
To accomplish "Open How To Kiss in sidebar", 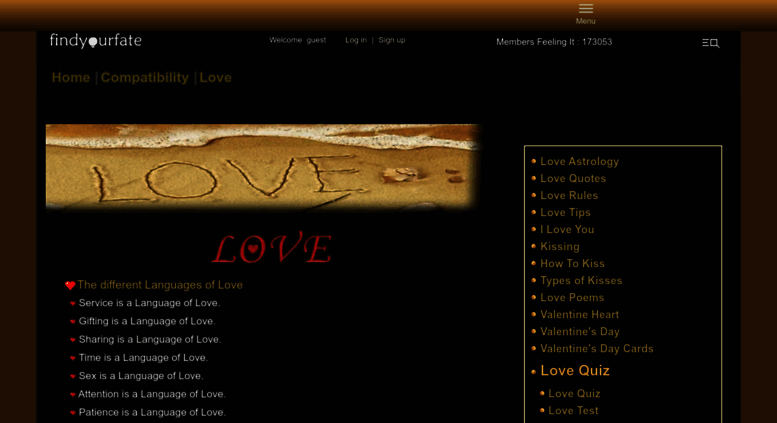I will coord(572,264).
